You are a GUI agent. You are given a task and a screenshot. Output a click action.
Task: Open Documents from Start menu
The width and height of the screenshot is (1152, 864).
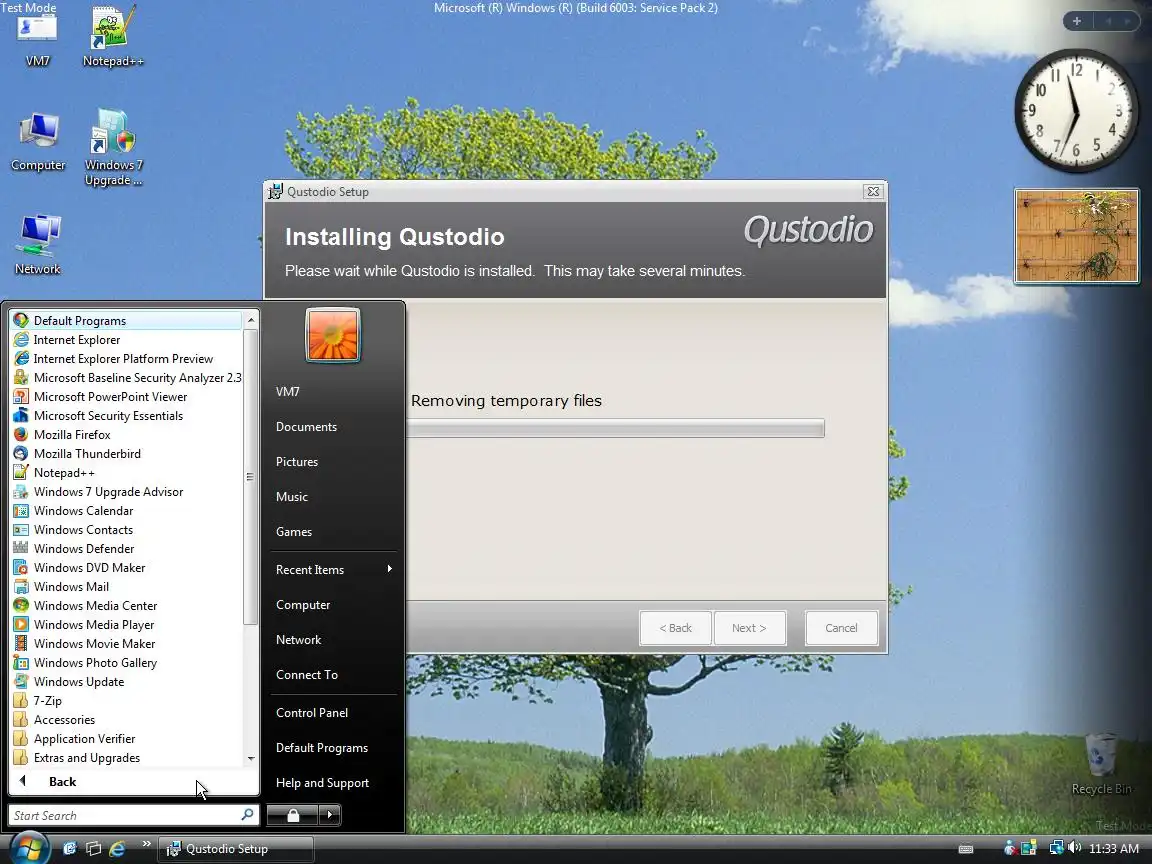[333, 427]
